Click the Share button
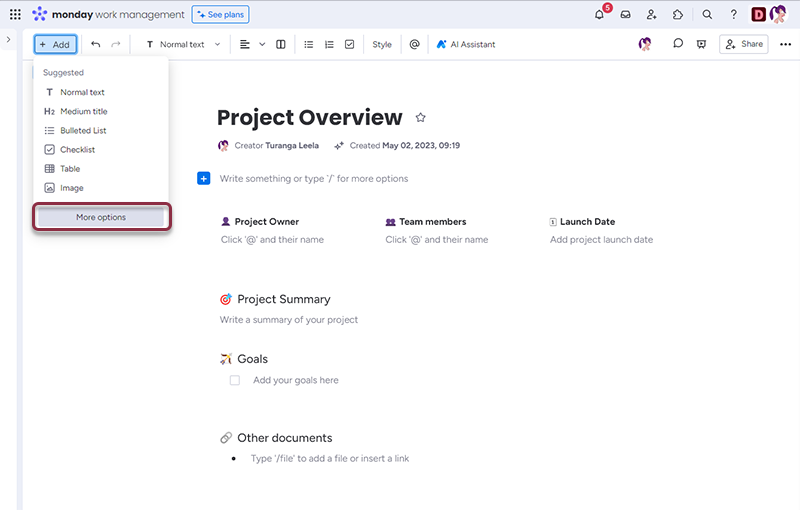 [x=743, y=44]
